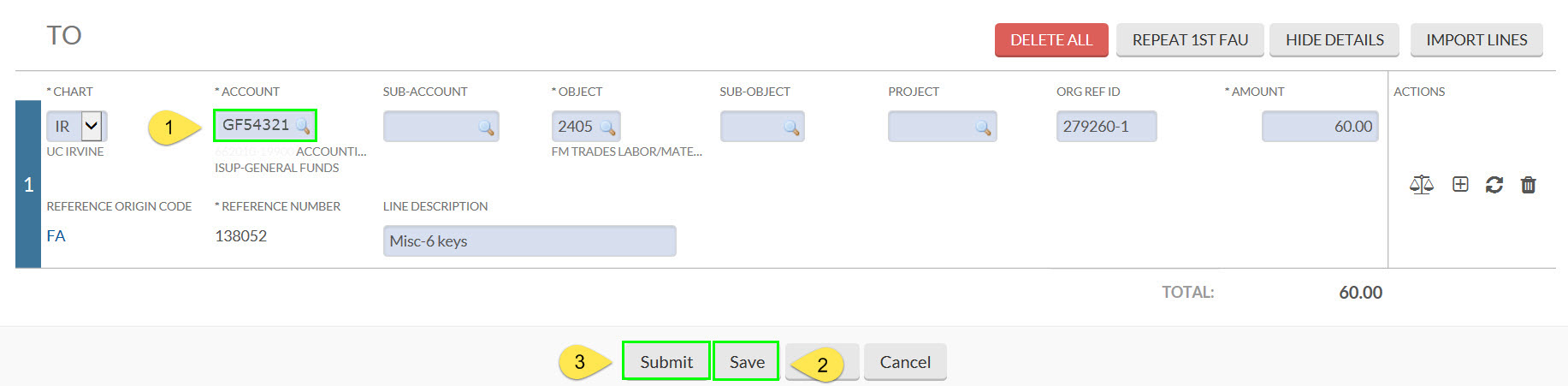
Task: Open the Account lookup magnifier icon
Action: click(x=303, y=126)
